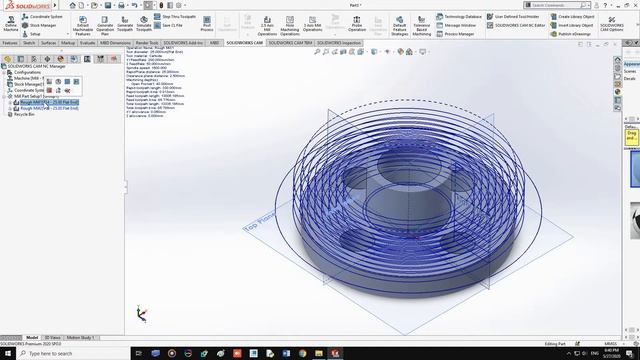
Task: Switch to the Evaluate tab
Action: 87,43
